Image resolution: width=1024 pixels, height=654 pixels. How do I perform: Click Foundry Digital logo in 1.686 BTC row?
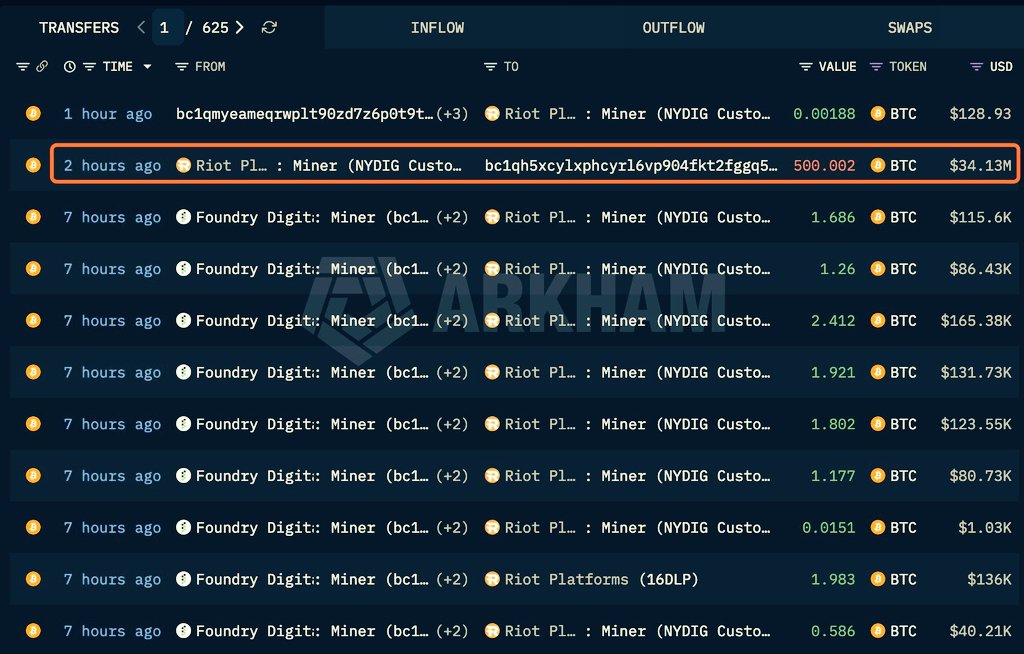click(184, 217)
